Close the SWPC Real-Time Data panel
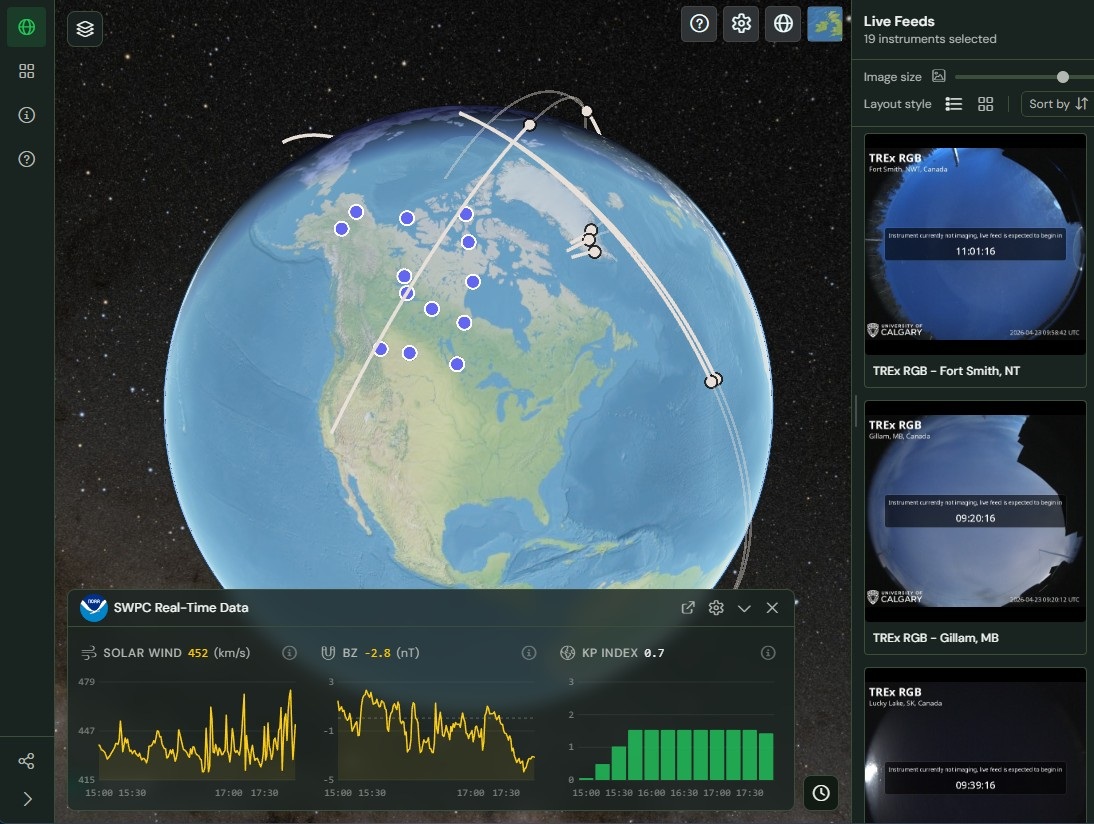Image resolution: width=1094 pixels, height=824 pixels. (x=772, y=608)
